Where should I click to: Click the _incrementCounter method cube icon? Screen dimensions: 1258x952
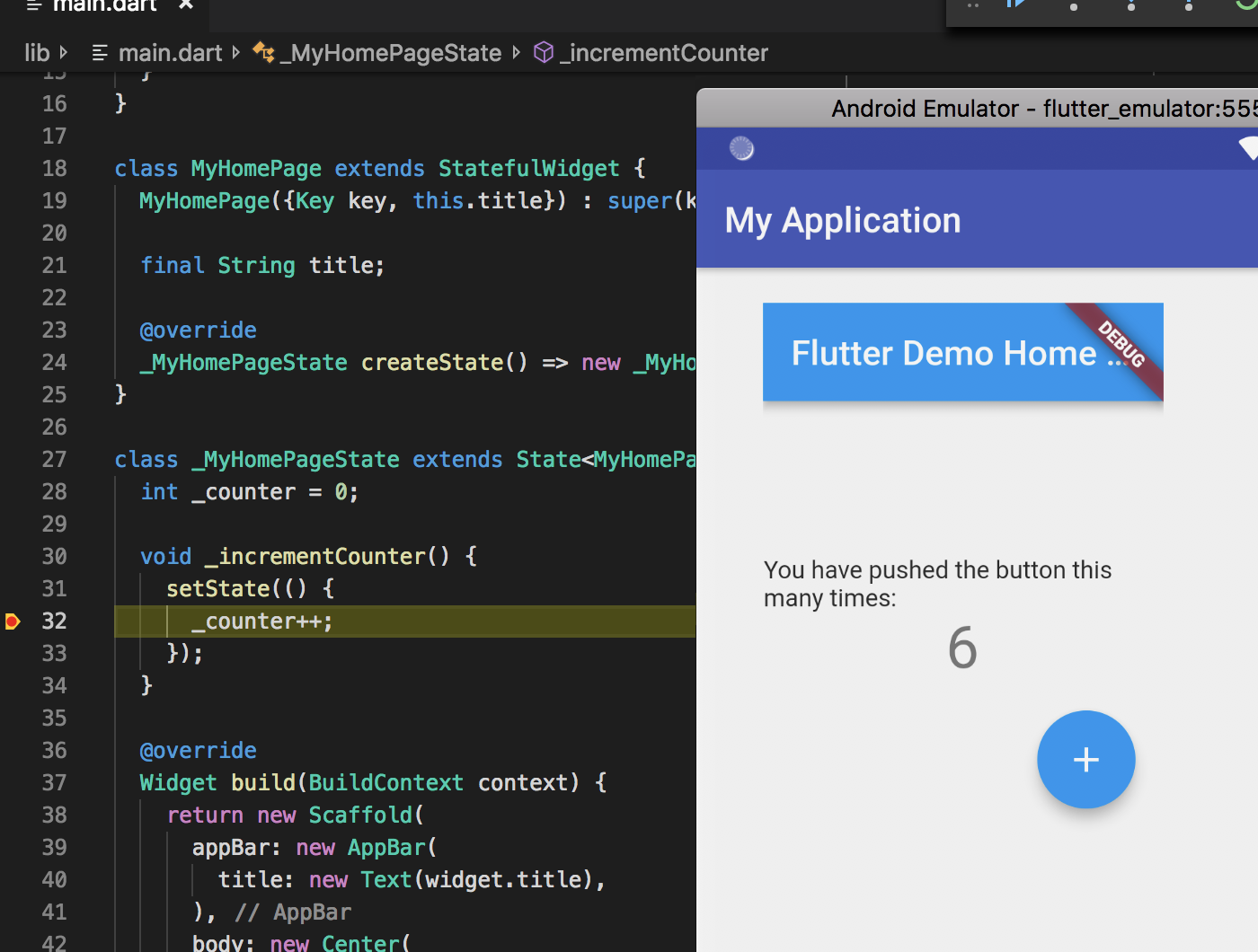pyautogui.click(x=544, y=52)
